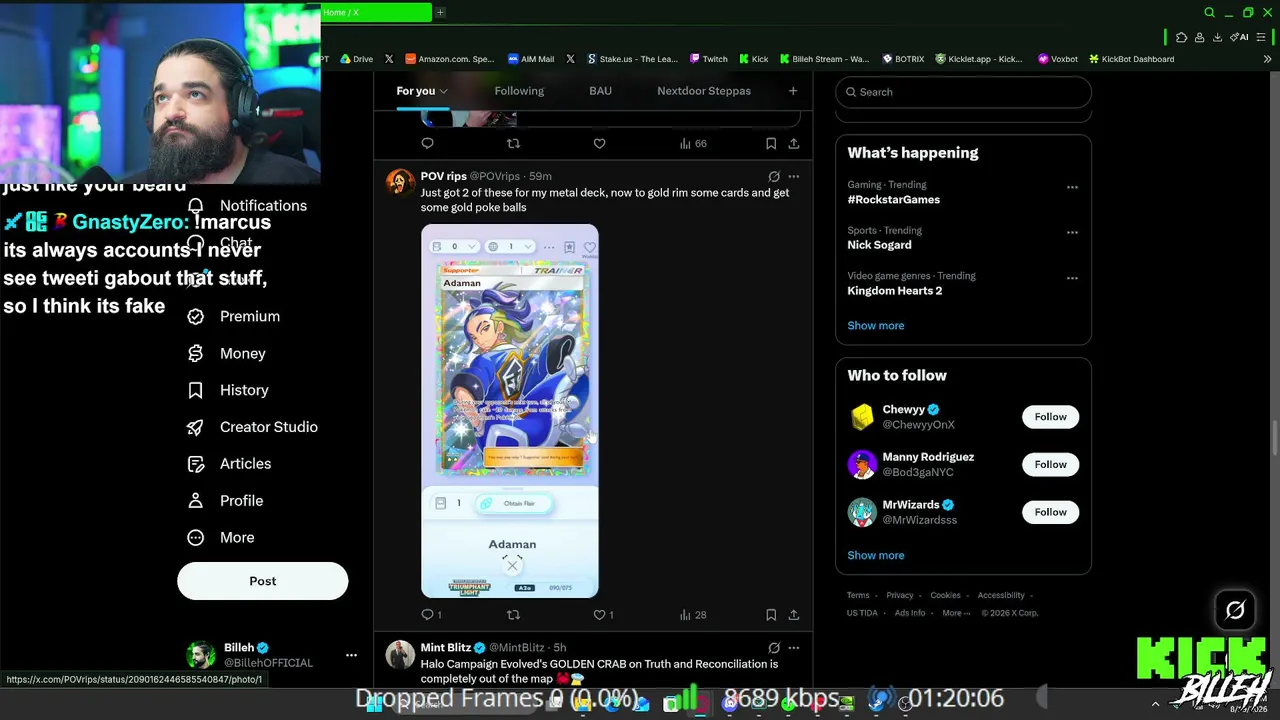Share the tweet with 66 views
The height and width of the screenshot is (720, 1280).
point(793,144)
